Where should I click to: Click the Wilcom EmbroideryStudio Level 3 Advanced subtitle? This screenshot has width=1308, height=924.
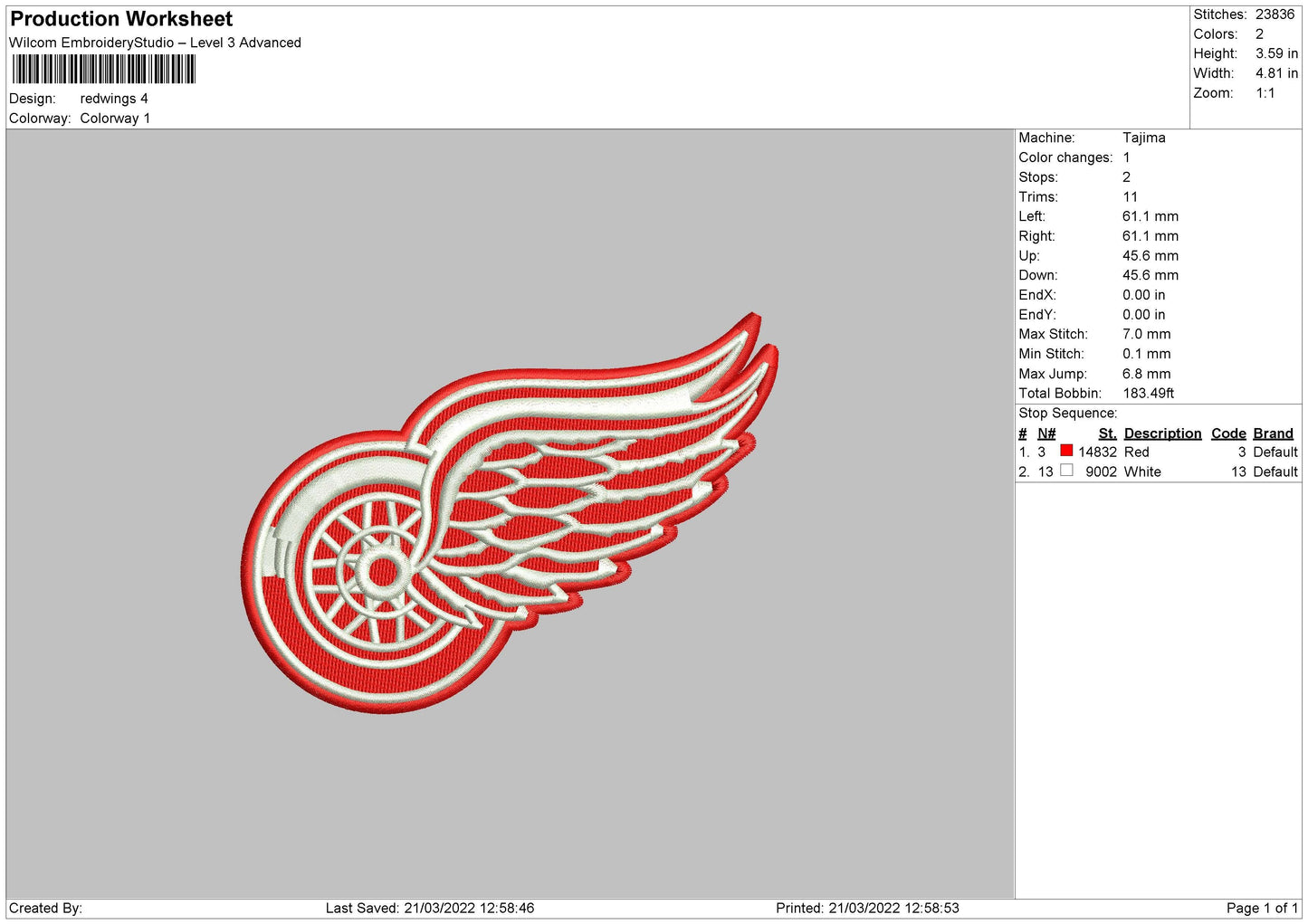[x=155, y=43]
